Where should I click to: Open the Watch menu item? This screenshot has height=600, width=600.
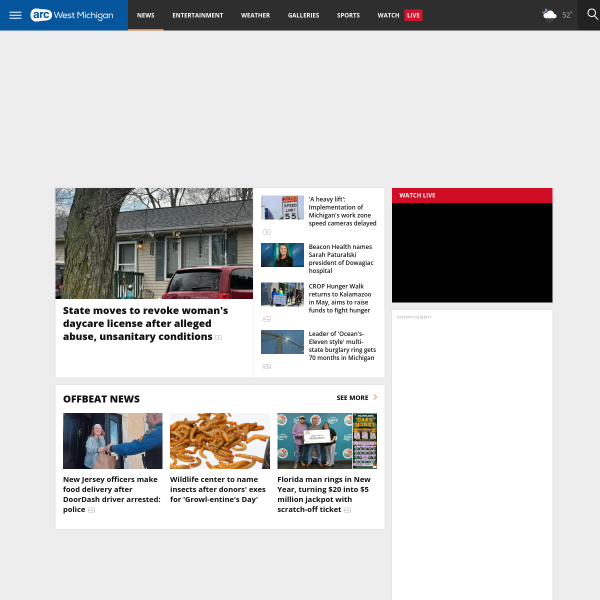click(388, 15)
